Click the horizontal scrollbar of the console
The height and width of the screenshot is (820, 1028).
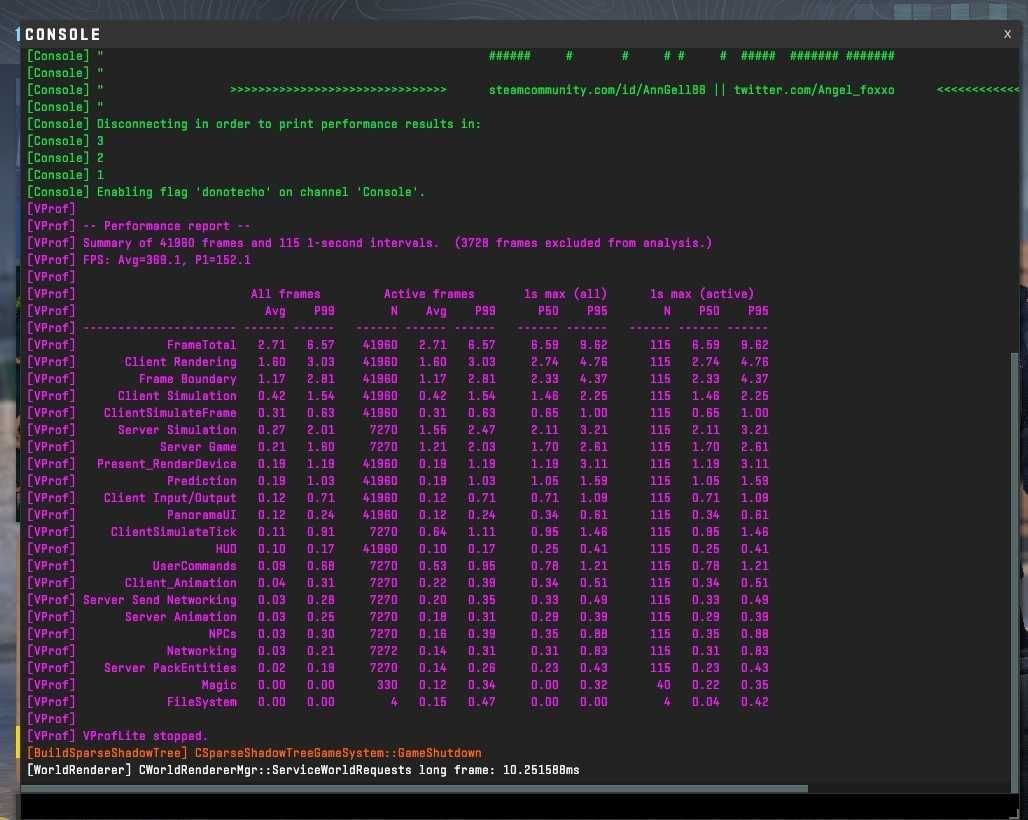pyautogui.click(x=414, y=789)
